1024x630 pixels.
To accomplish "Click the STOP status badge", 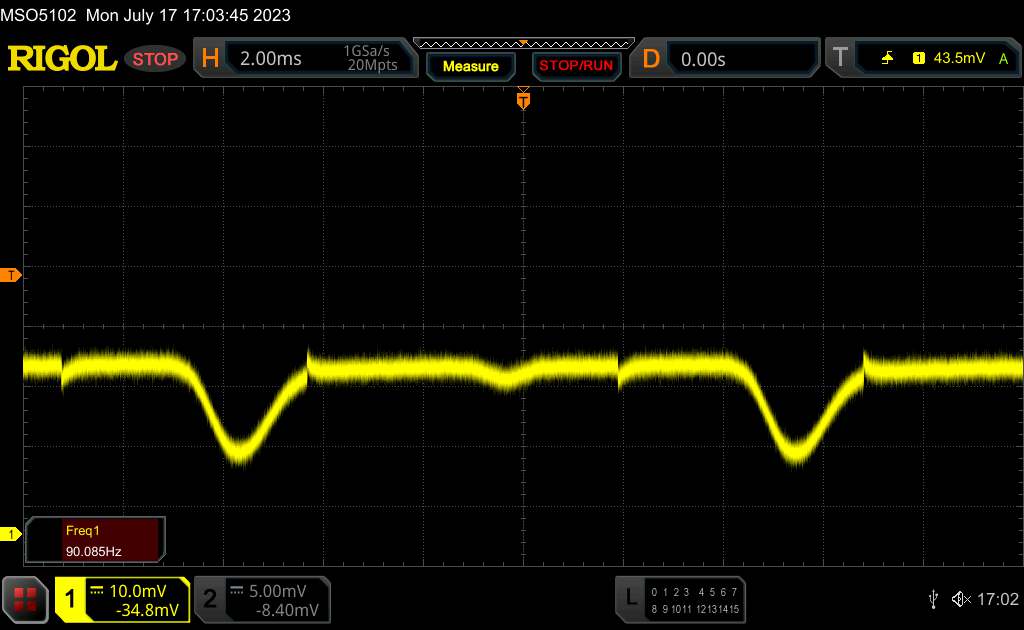I will tap(155, 59).
